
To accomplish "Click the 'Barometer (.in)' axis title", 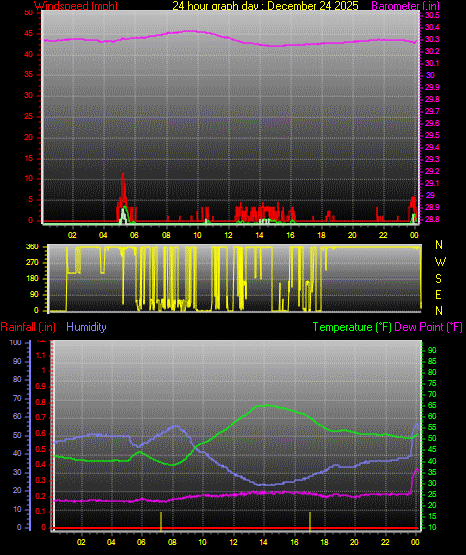I will click(405, 6).
